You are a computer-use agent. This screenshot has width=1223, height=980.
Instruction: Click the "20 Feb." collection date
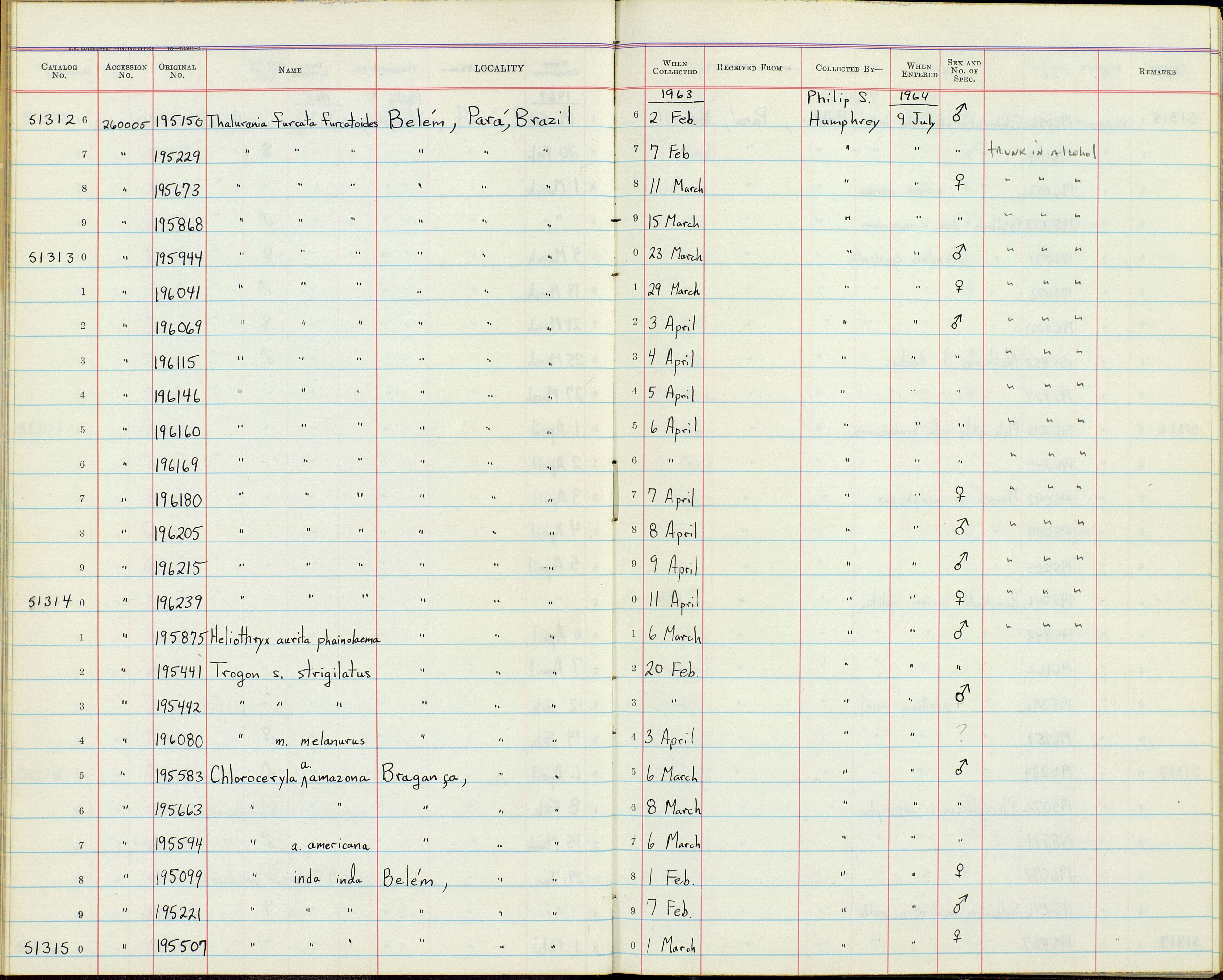672,670
